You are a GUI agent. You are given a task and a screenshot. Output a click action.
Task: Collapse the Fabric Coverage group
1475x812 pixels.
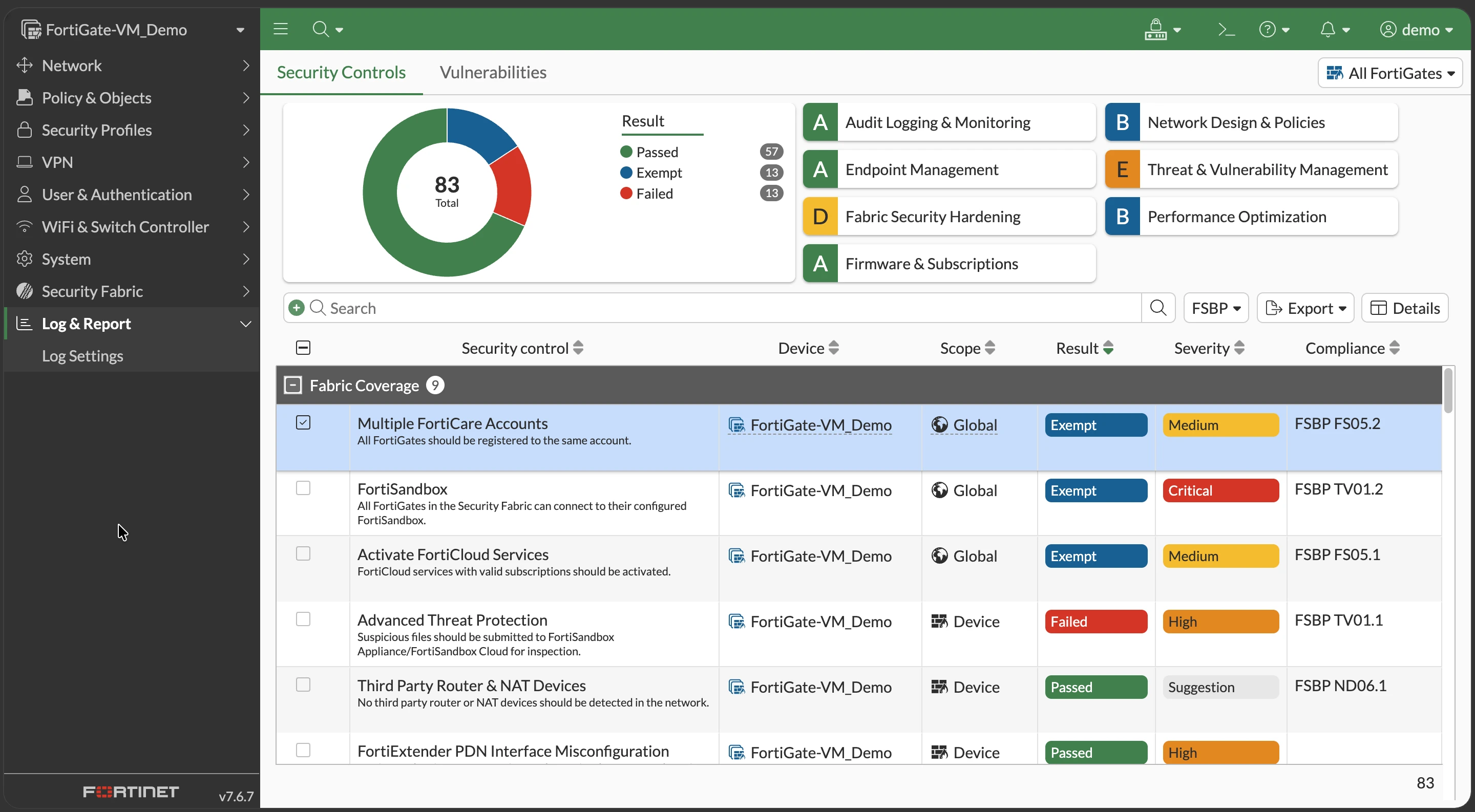click(292, 386)
